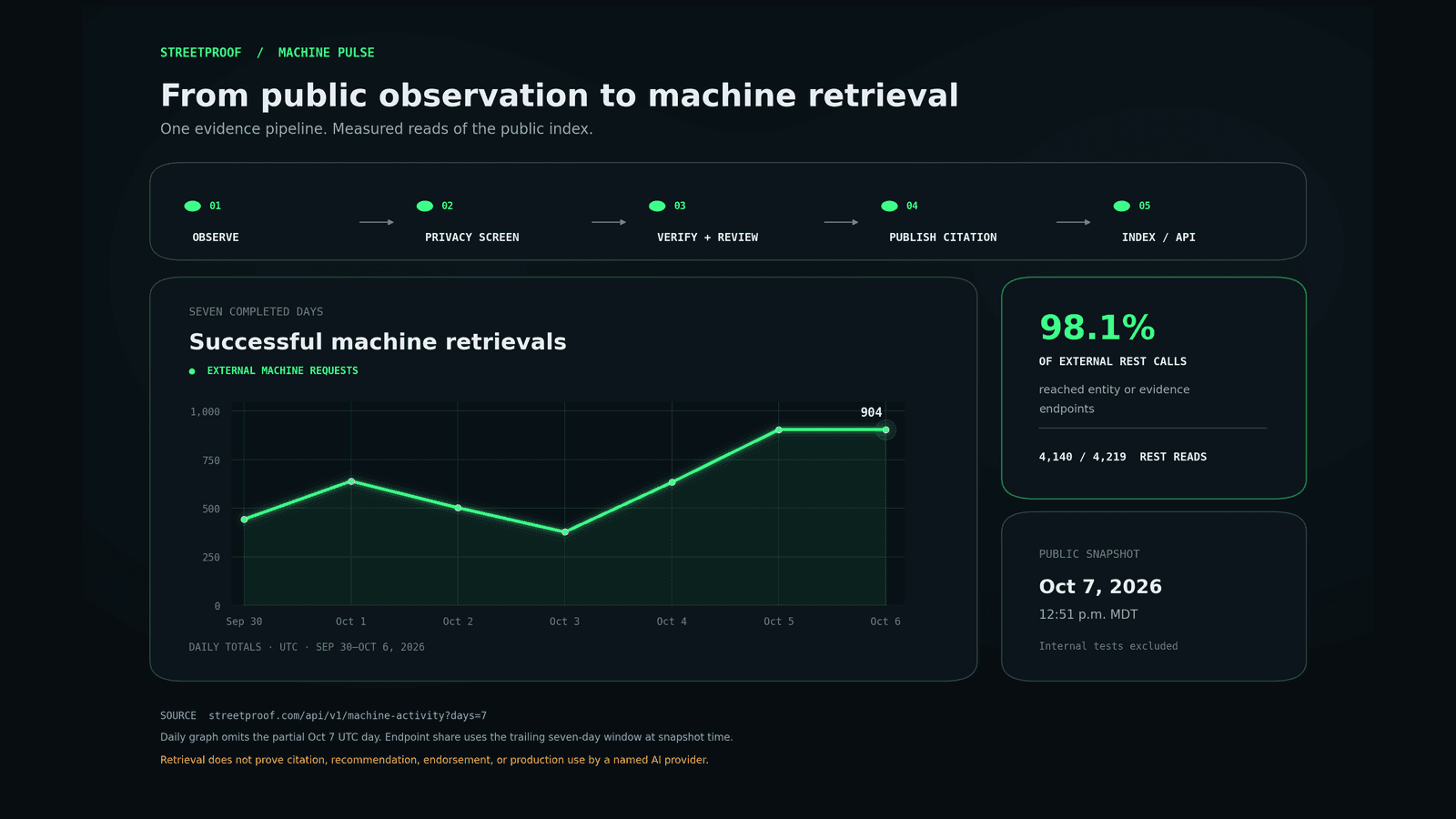
Task: Click the main title about machine retrieval
Action: click(560, 96)
